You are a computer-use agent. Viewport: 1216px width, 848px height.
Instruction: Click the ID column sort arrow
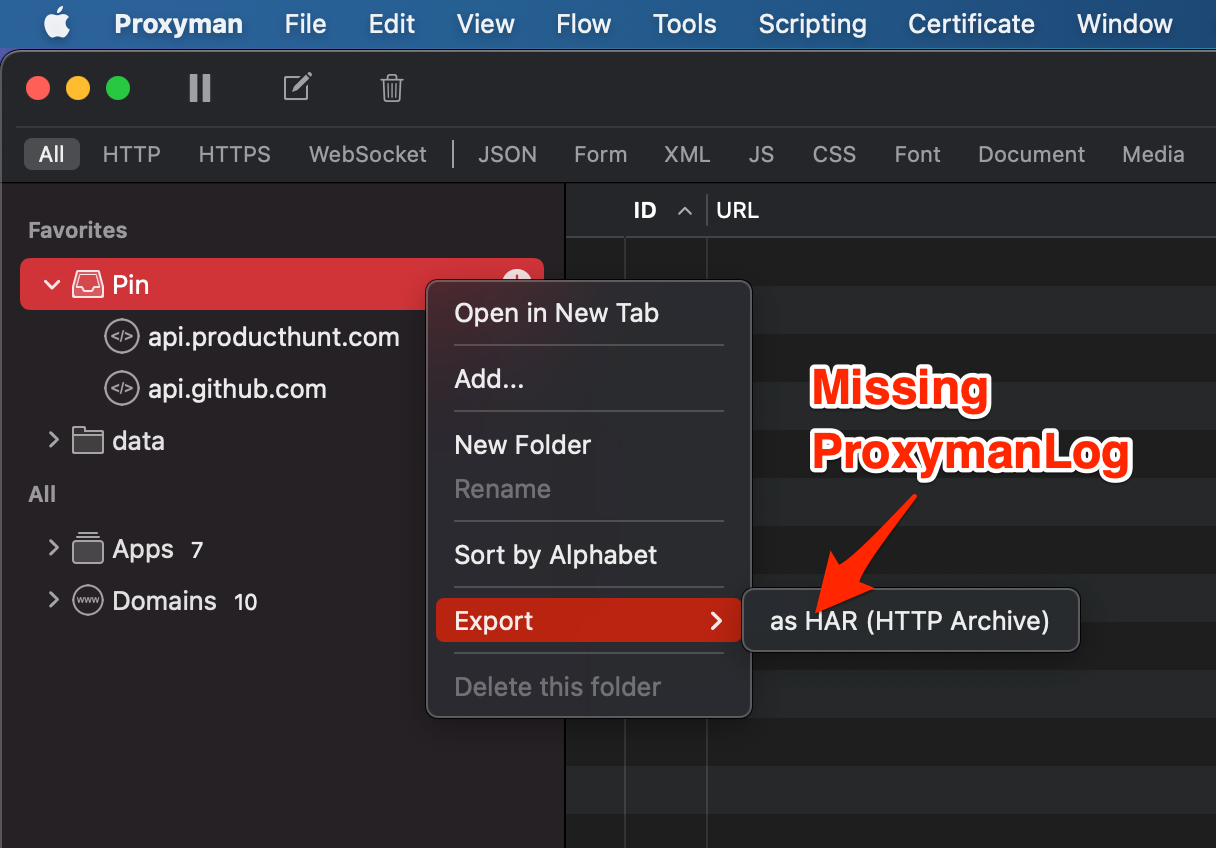(685, 211)
